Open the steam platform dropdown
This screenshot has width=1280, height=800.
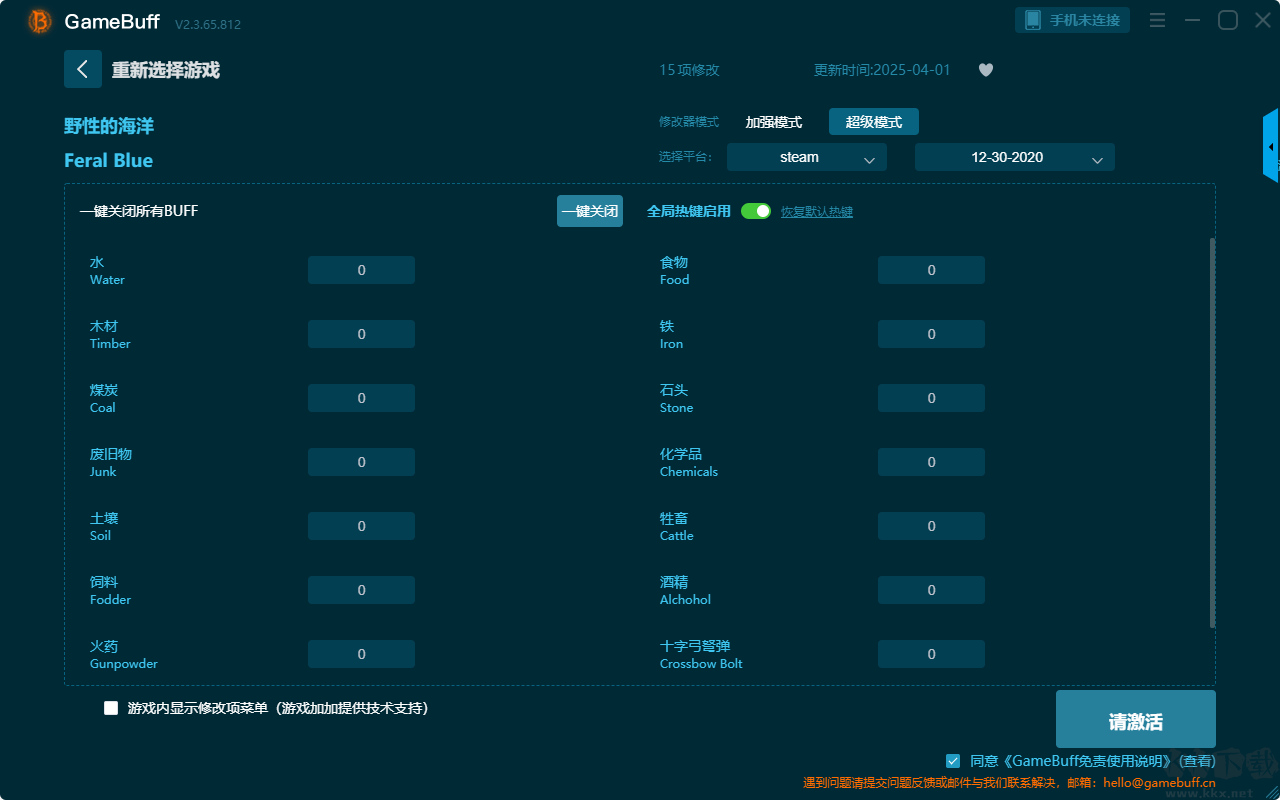807,157
